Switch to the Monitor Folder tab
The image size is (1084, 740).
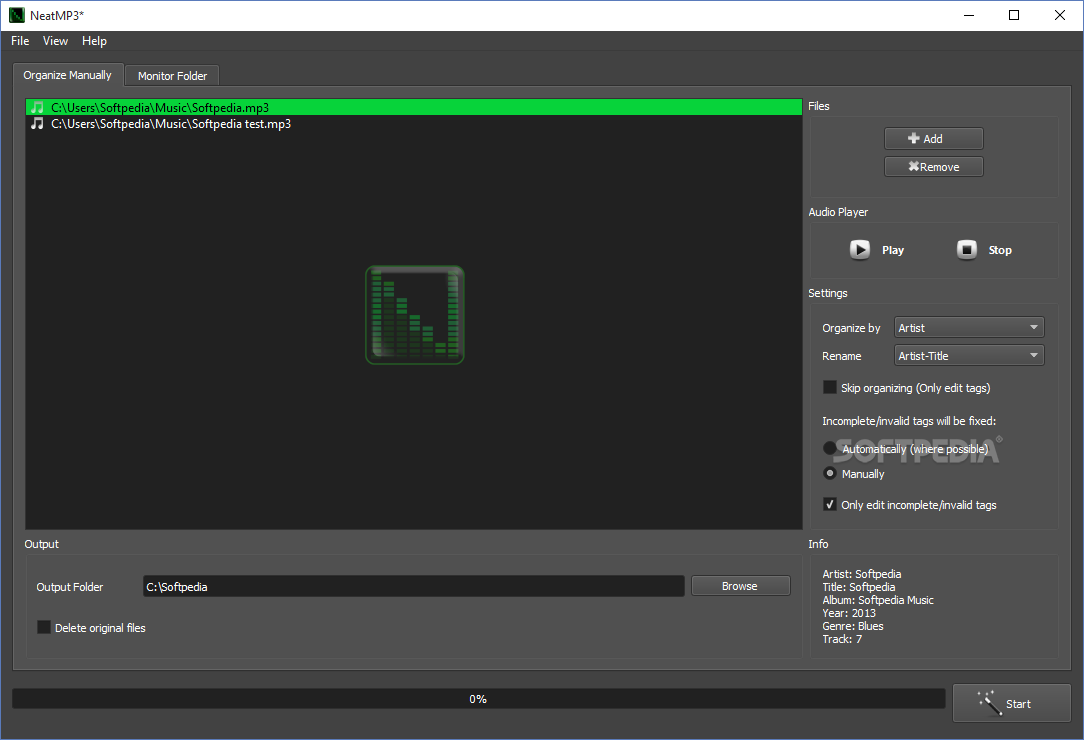click(x=172, y=75)
